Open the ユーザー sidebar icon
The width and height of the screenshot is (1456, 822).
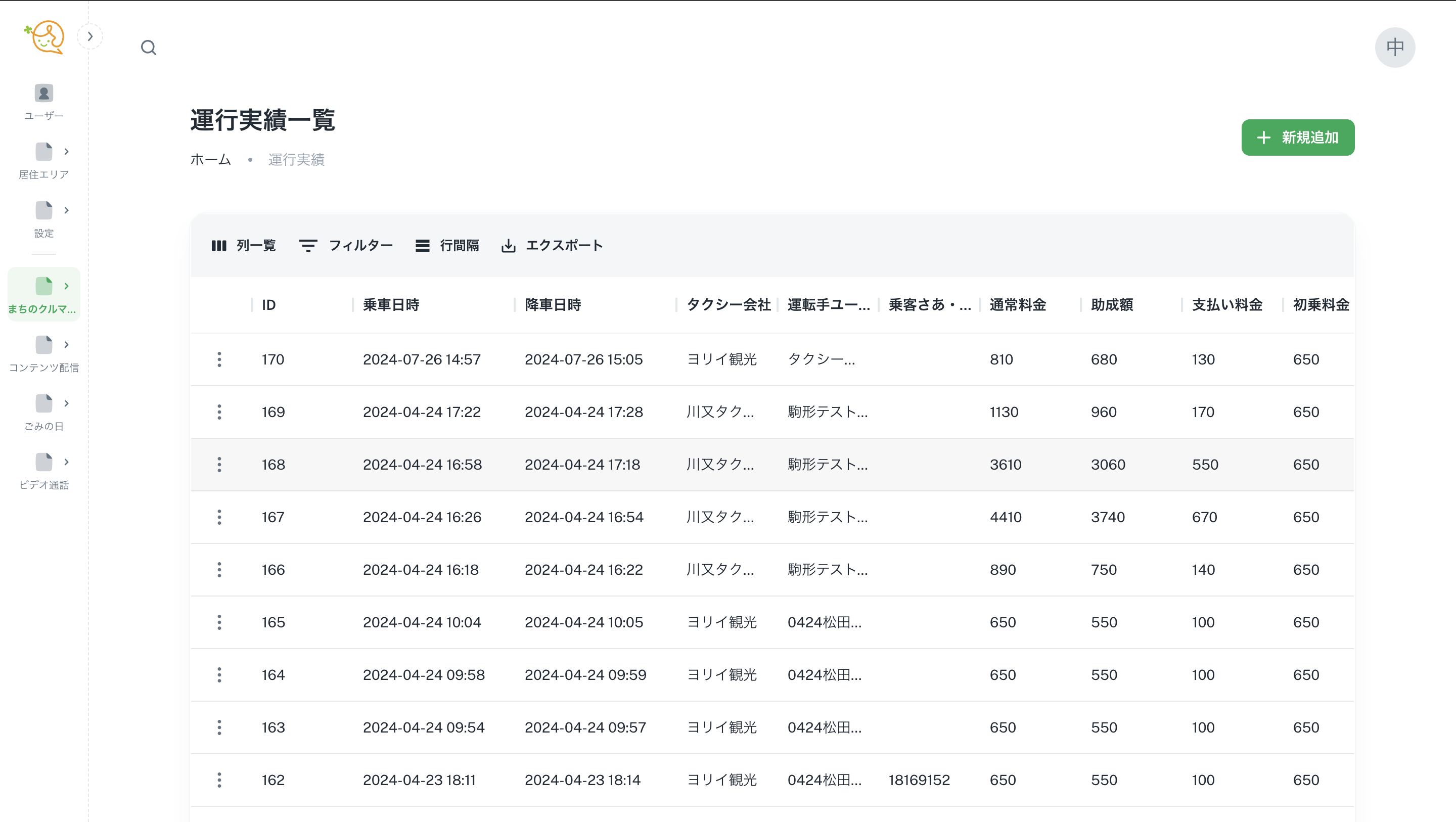click(x=43, y=101)
